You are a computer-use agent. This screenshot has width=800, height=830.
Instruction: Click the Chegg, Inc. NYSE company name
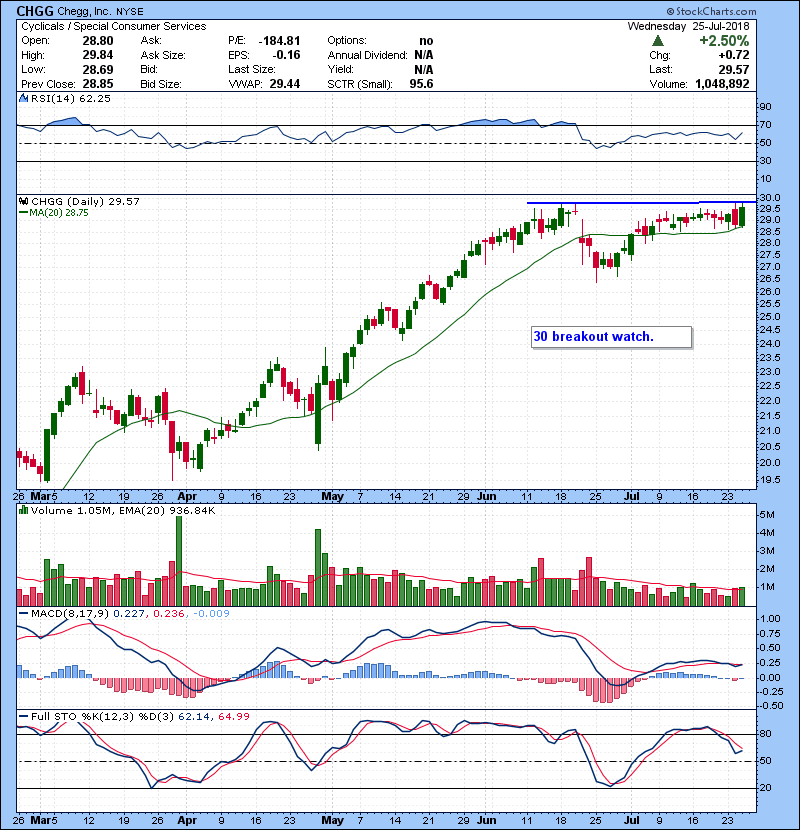click(x=100, y=11)
